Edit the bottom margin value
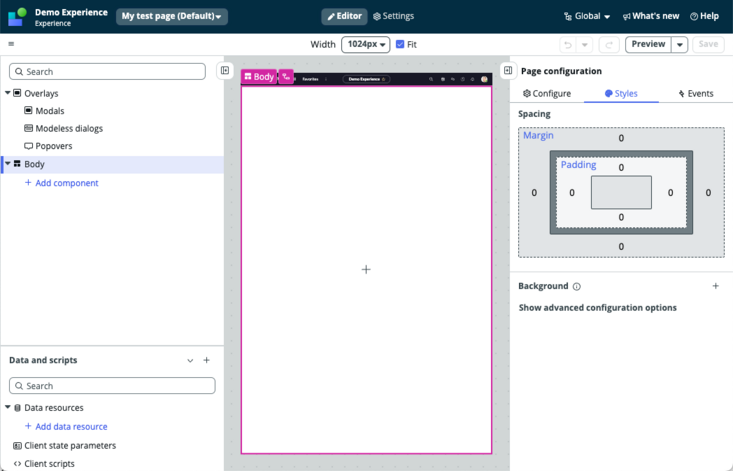Viewport: 733px width, 471px height. tap(621, 247)
